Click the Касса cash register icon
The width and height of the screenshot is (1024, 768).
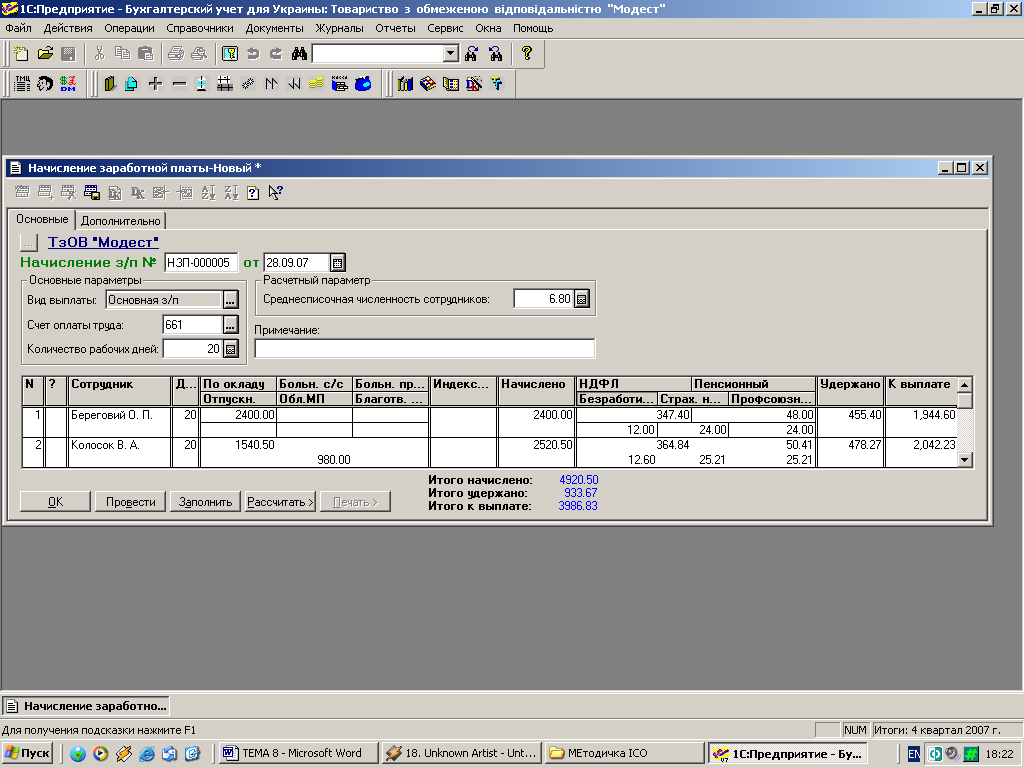[x=340, y=84]
